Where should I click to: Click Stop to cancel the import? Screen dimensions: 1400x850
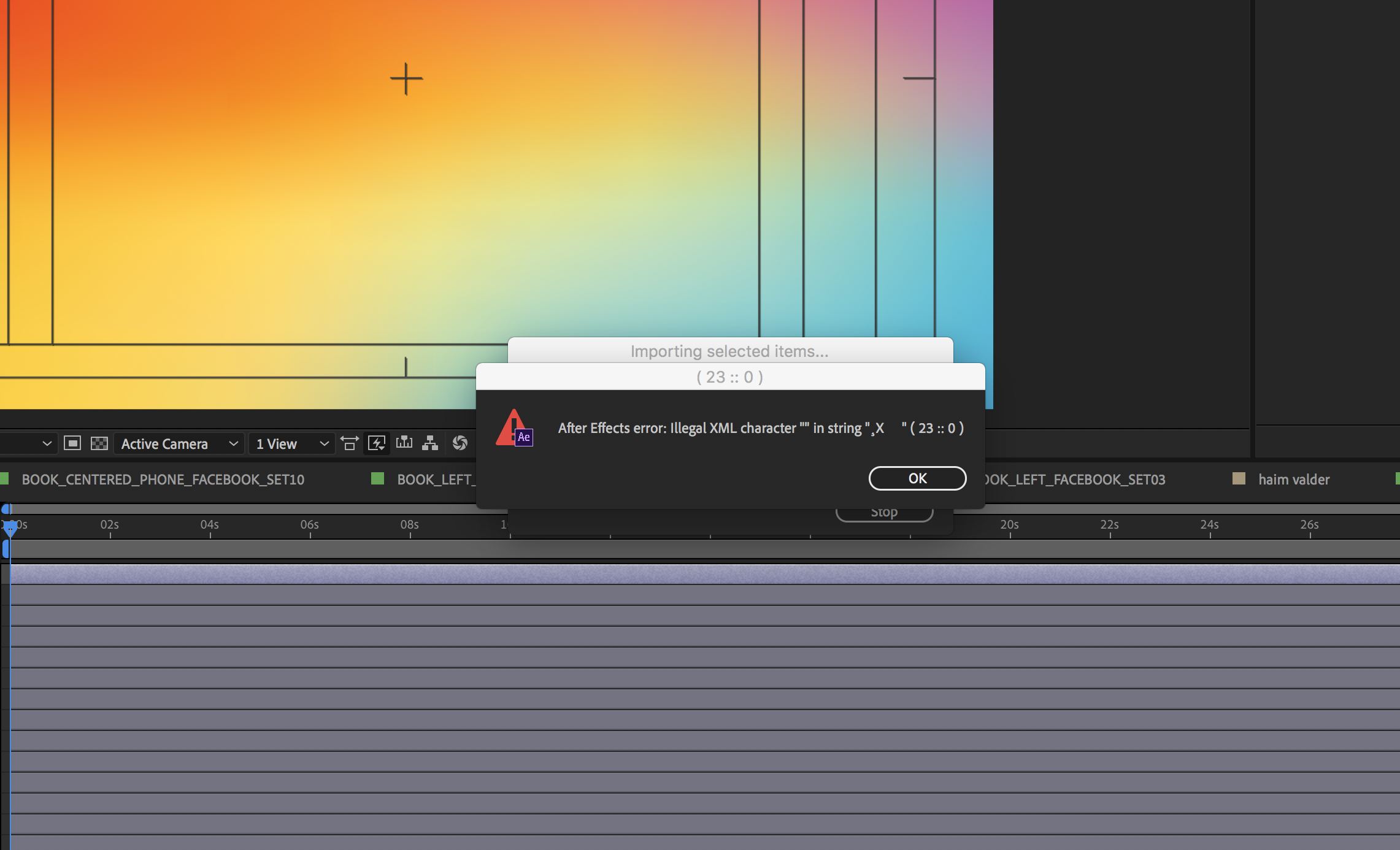point(884,511)
